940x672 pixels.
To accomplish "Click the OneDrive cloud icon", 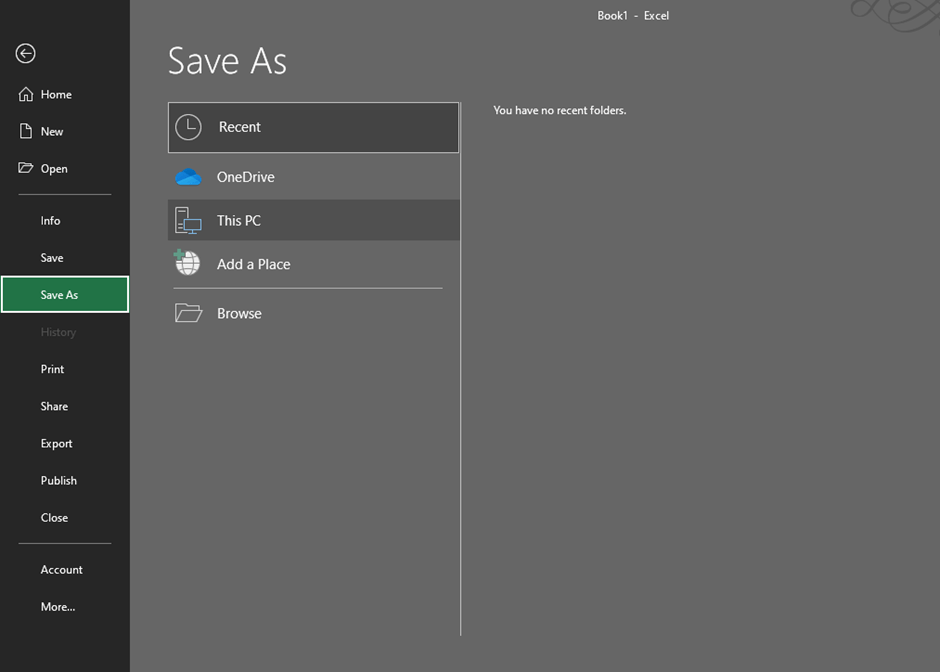I will point(188,178).
